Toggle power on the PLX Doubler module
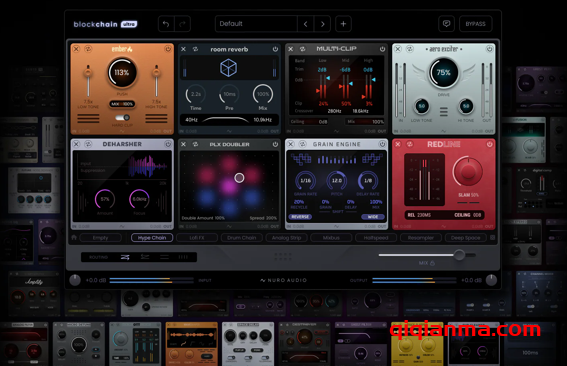The width and height of the screenshot is (567, 366). click(276, 144)
